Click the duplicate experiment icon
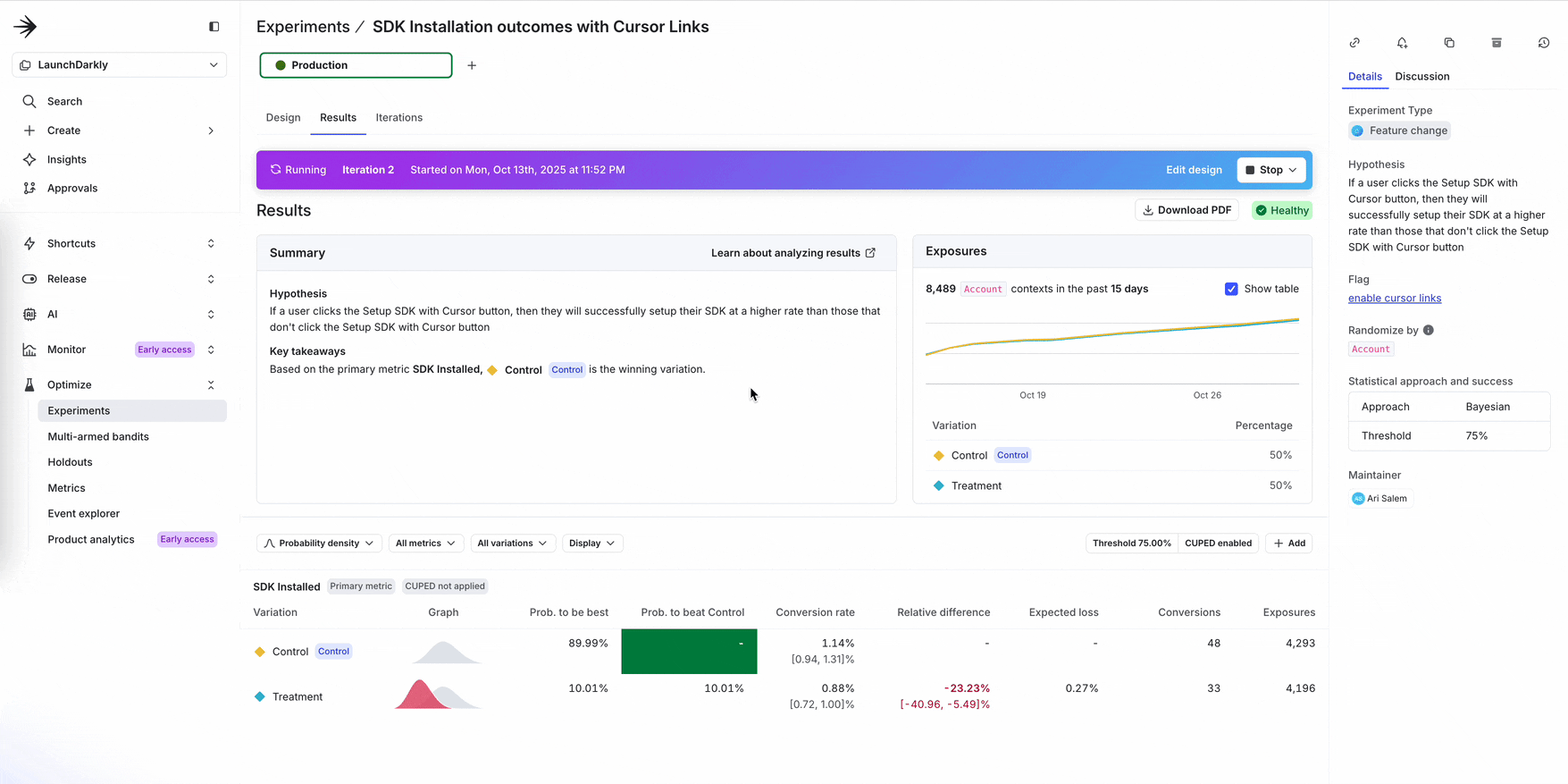This screenshot has width=1568, height=784. point(1449,43)
